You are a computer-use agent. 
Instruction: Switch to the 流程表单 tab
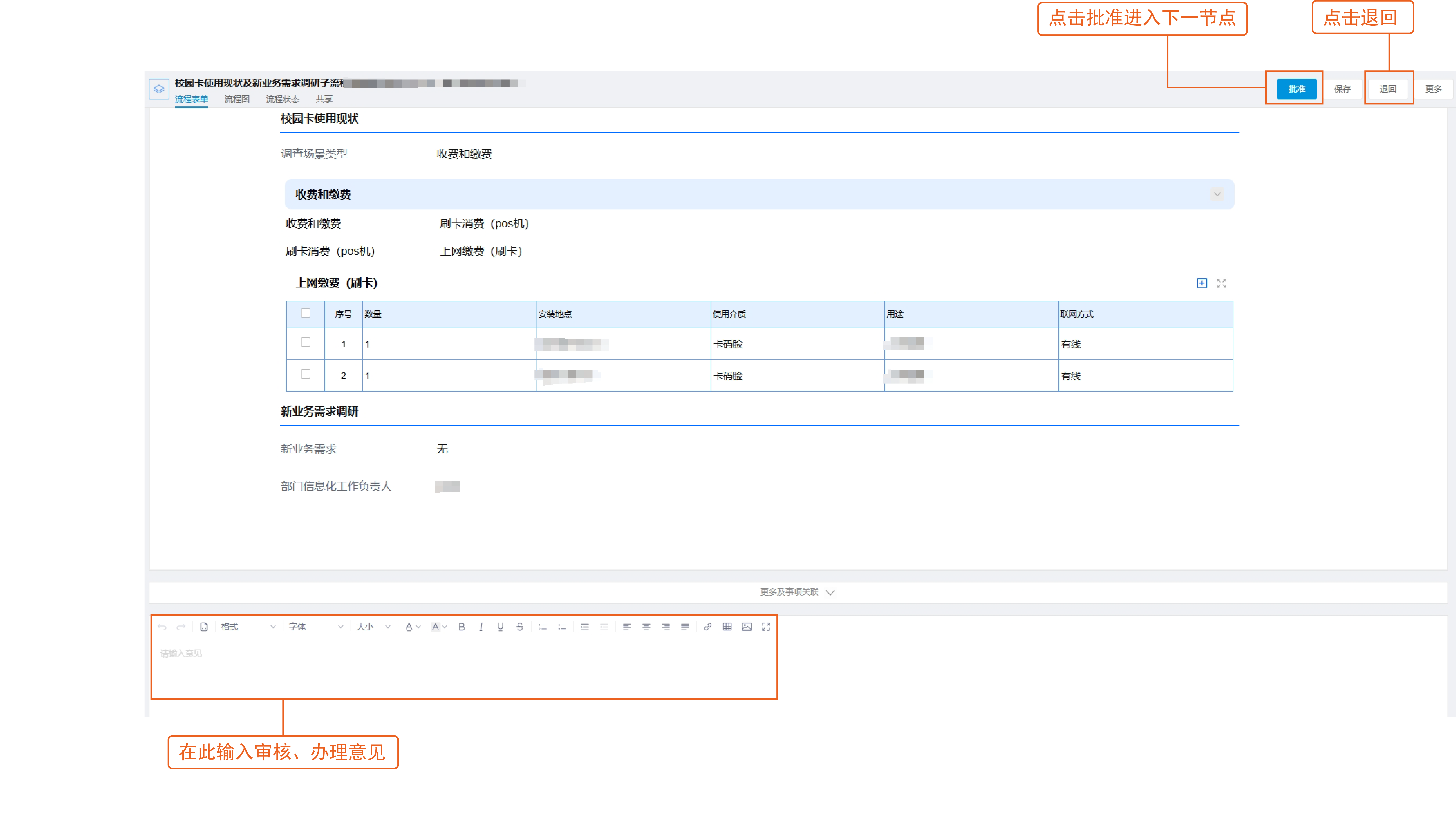tap(192, 99)
